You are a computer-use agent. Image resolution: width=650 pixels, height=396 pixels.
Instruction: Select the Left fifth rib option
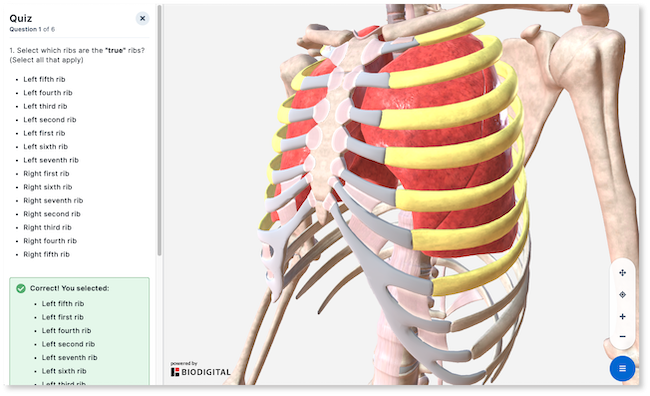point(44,79)
